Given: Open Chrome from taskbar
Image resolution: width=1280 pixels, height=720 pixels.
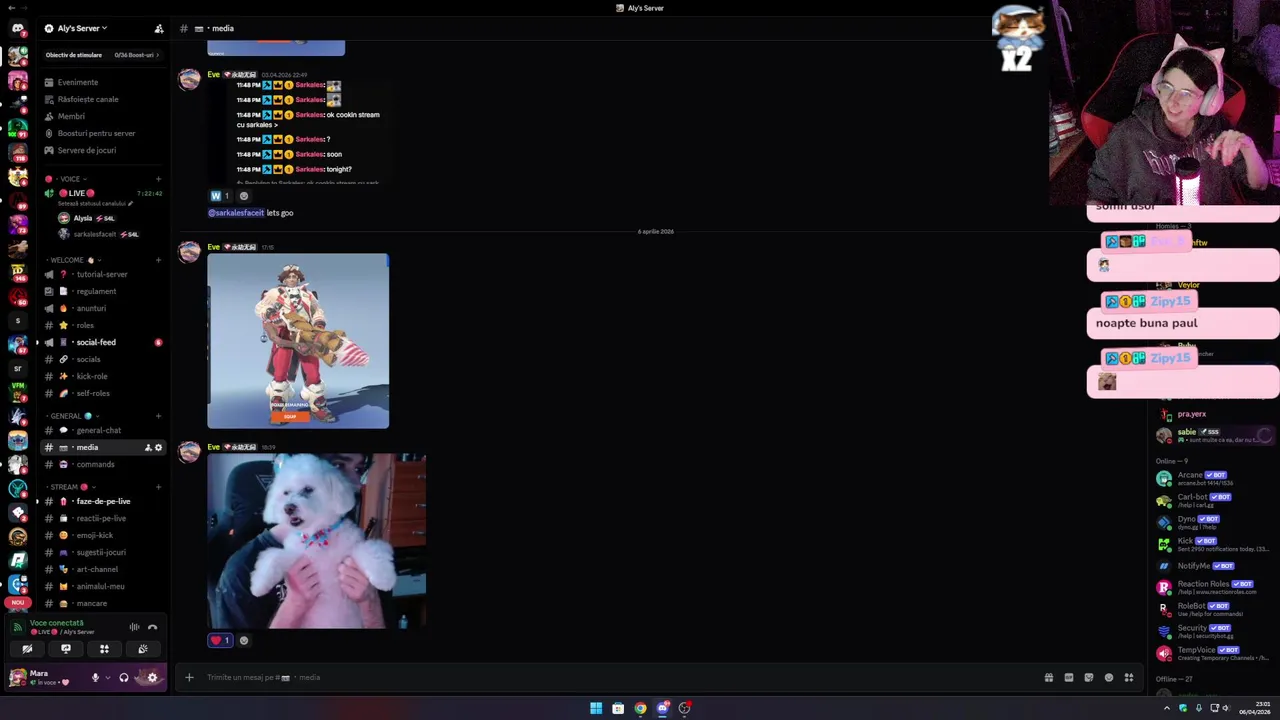Looking at the screenshot, I should (x=640, y=708).
